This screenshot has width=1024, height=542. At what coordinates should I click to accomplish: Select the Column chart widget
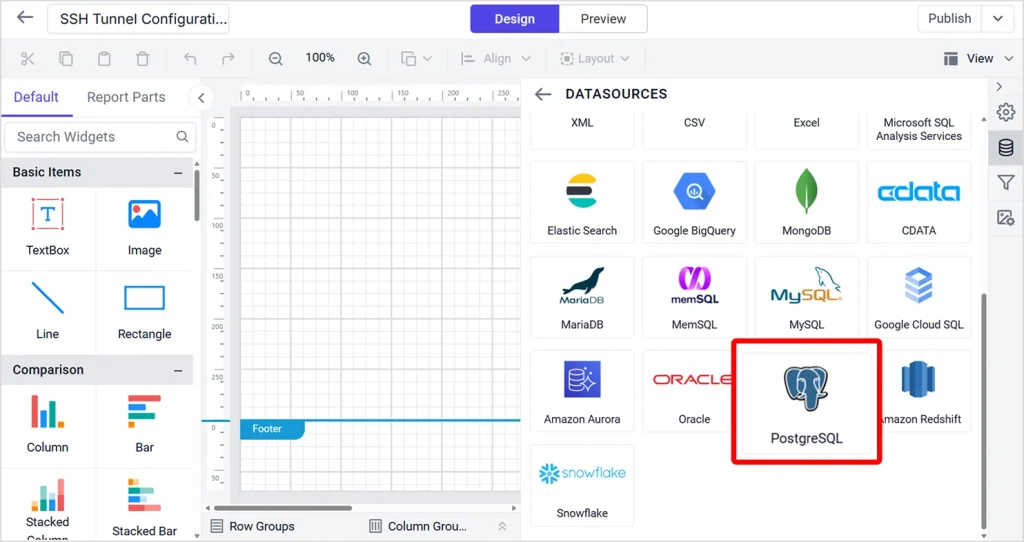coord(48,424)
